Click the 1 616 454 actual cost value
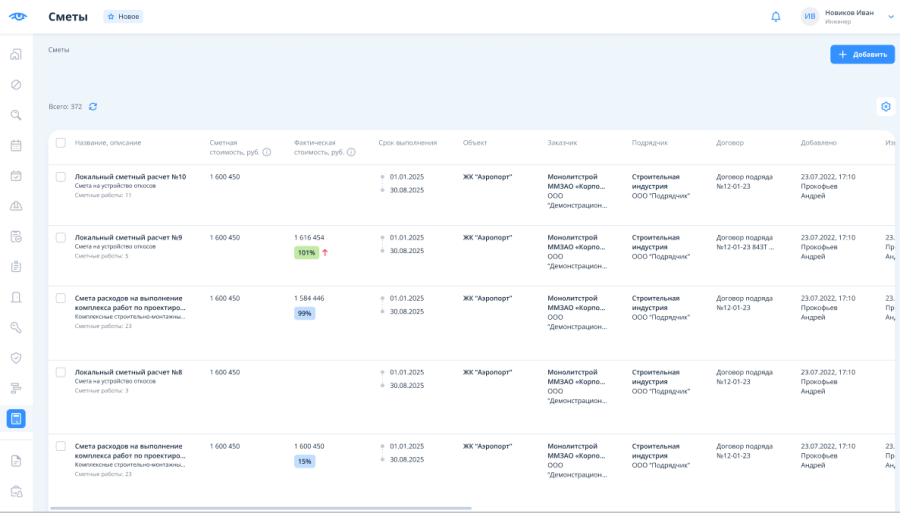This screenshot has height=513, width=900. [x=309, y=238]
